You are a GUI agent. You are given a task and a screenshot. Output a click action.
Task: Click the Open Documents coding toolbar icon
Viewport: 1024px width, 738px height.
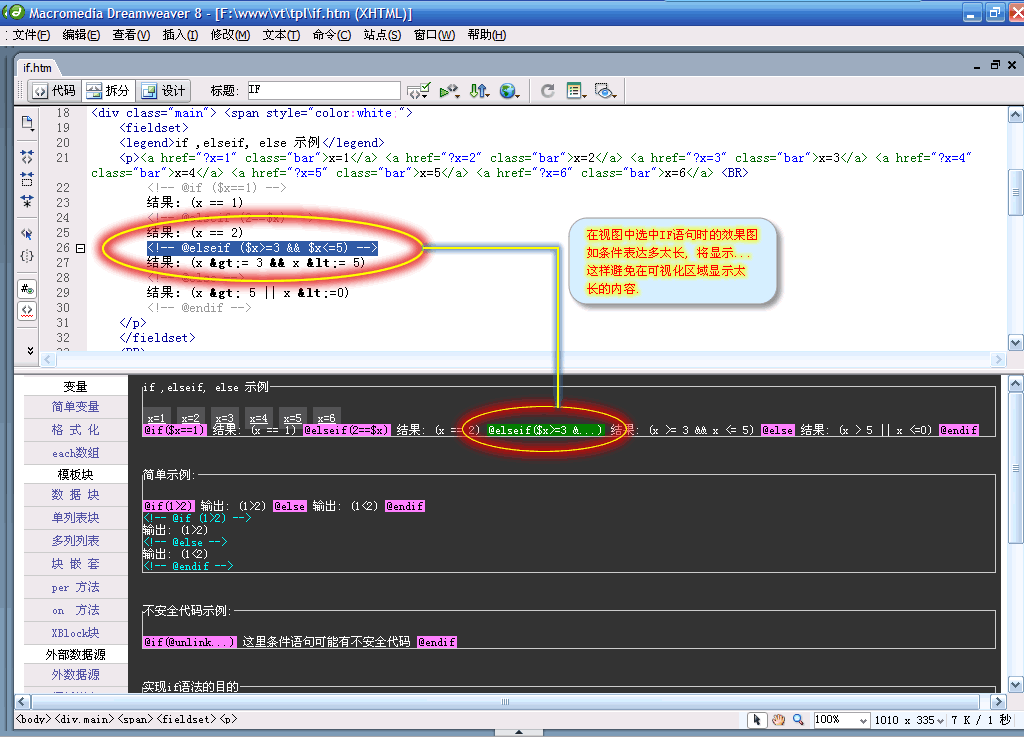pyautogui.click(x=27, y=123)
